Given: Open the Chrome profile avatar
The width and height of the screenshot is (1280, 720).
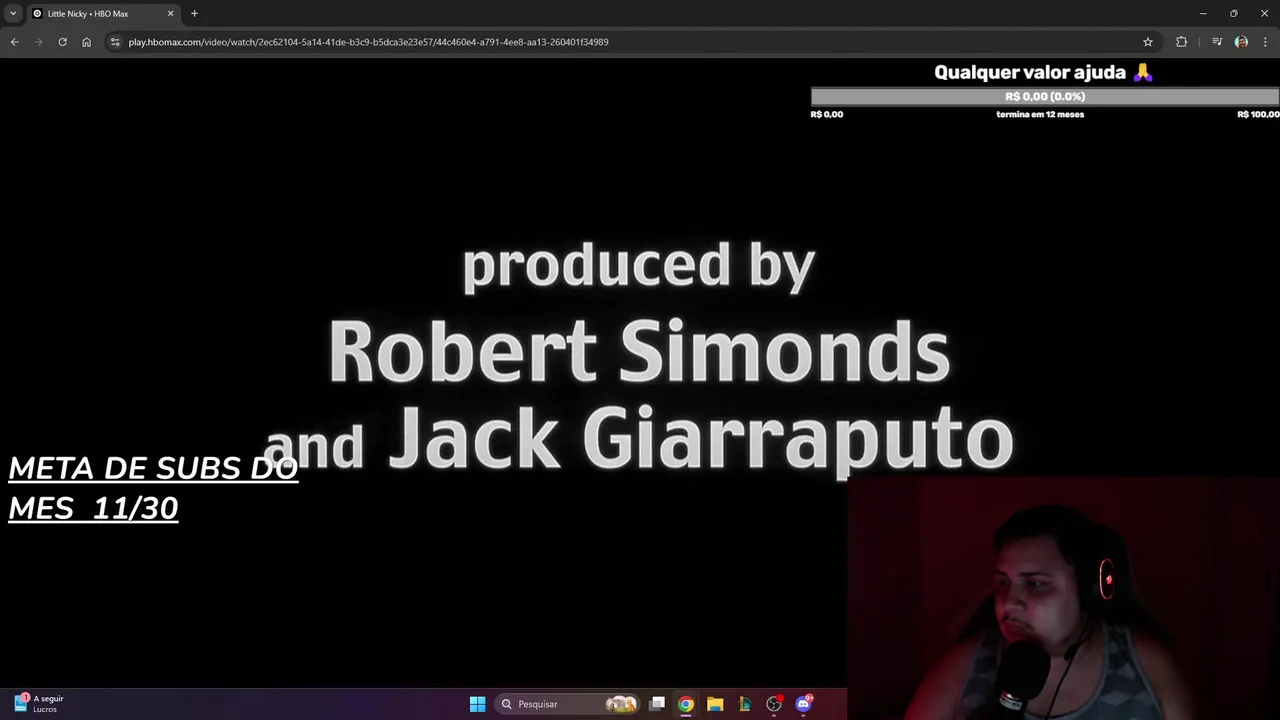Looking at the screenshot, I should (1241, 42).
